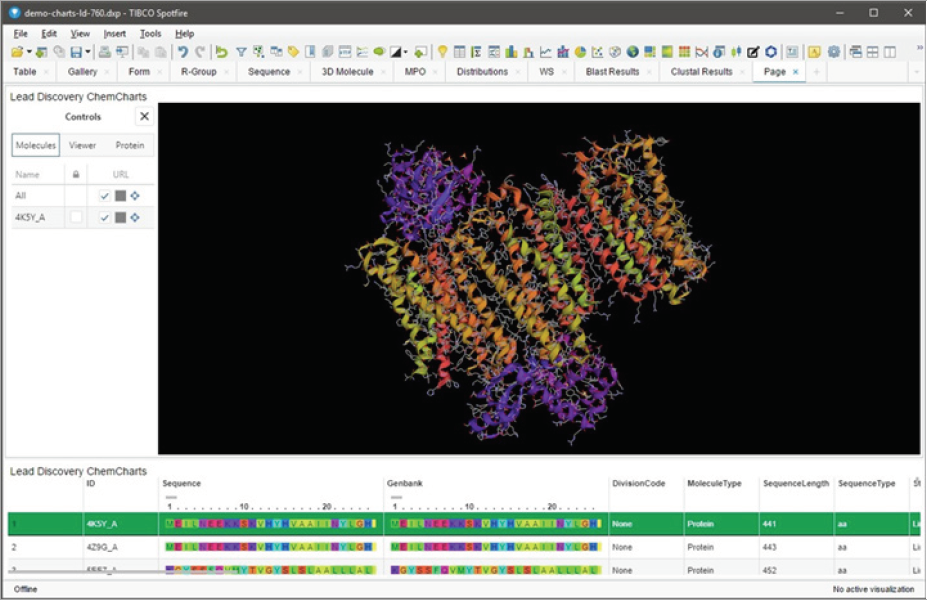Switch to the Clustal Results tab
Image resolution: width=927 pixels, height=600 pixels.
pos(701,72)
